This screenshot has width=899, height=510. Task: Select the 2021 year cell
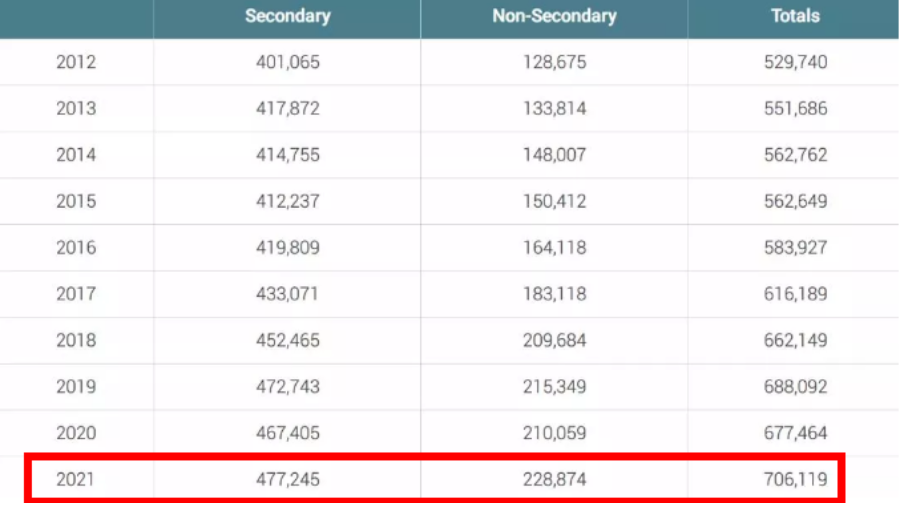pyautogui.click(x=76, y=480)
